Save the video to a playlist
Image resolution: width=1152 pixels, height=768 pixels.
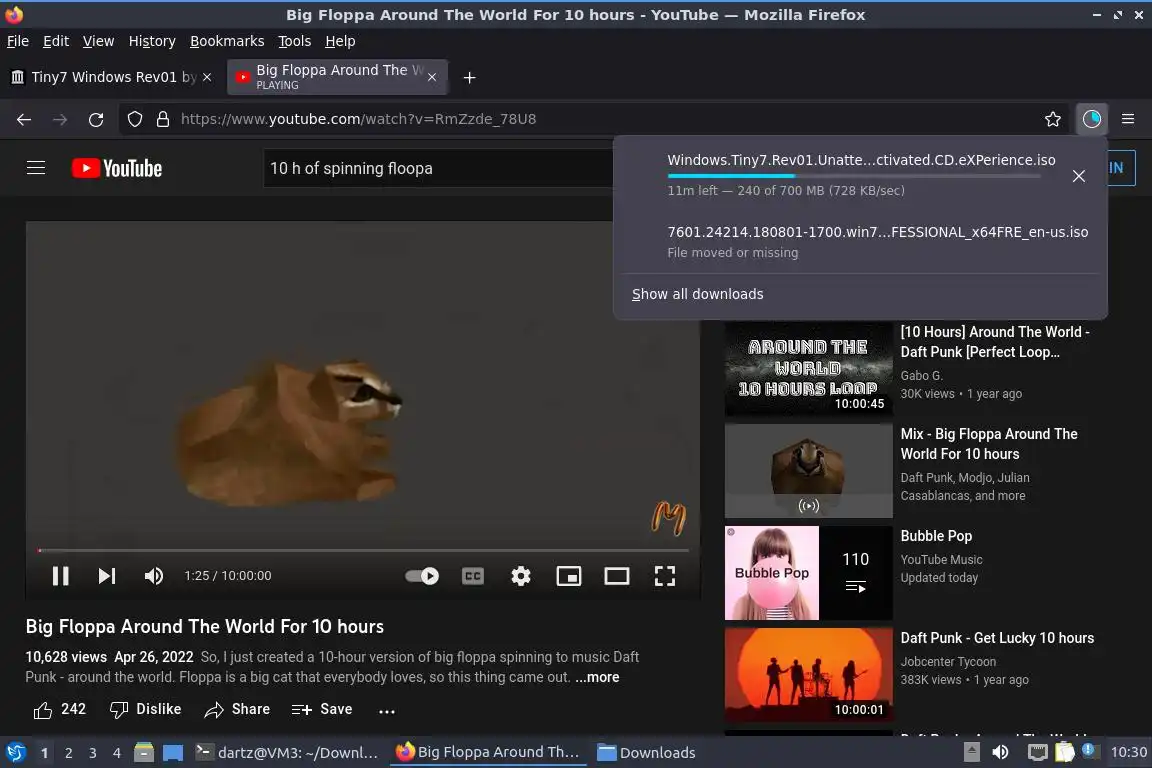(x=322, y=709)
